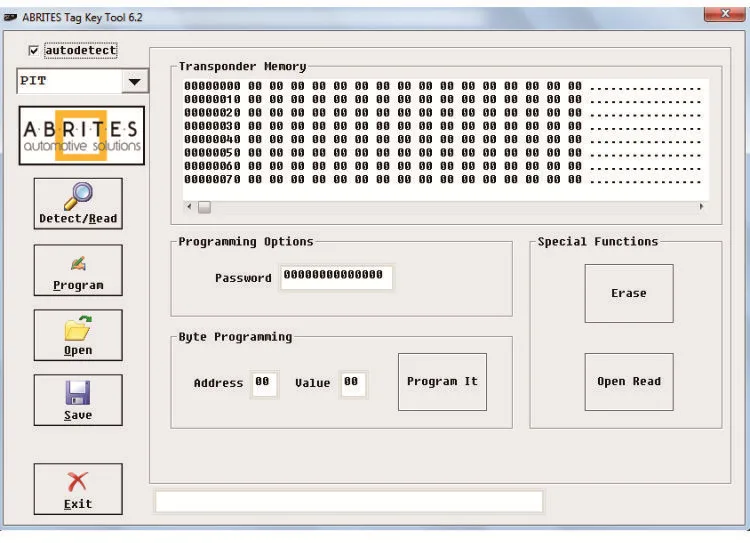The image size is (750, 543).
Task: Click the status text bar at bottom
Action: 349,501
